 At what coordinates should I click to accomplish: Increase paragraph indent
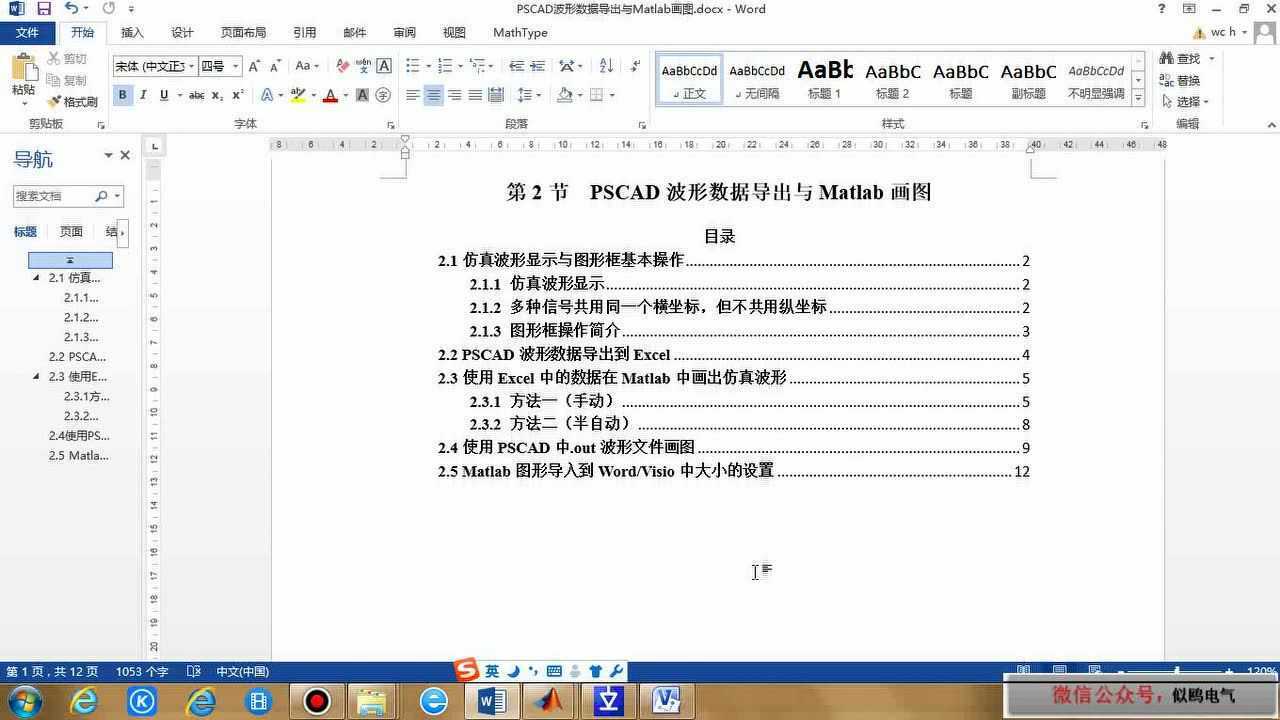click(x=537, y=66)
